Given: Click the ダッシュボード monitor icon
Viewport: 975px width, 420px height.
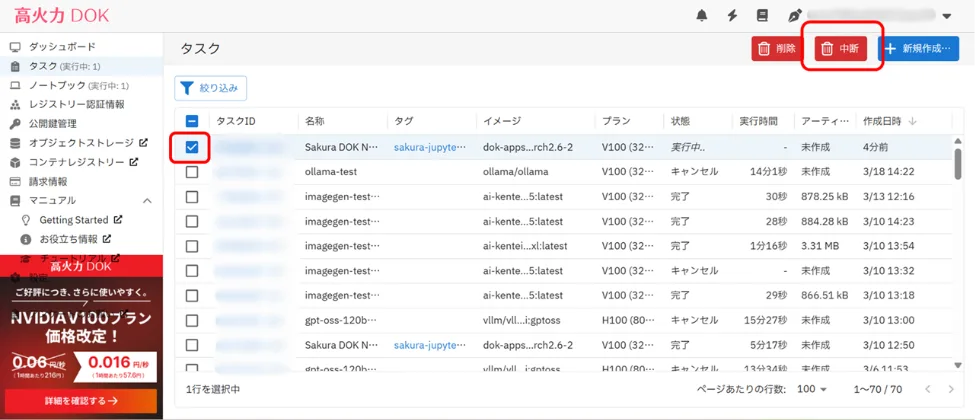Looking at the screenshot, I should (16, 47).
